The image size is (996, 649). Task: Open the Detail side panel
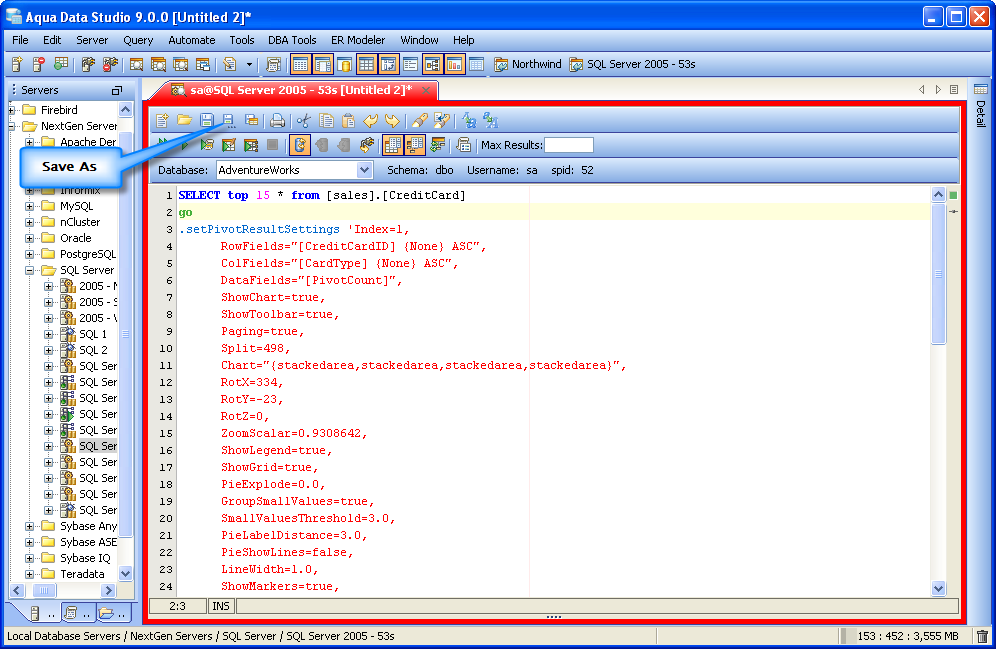click(981, 106)
